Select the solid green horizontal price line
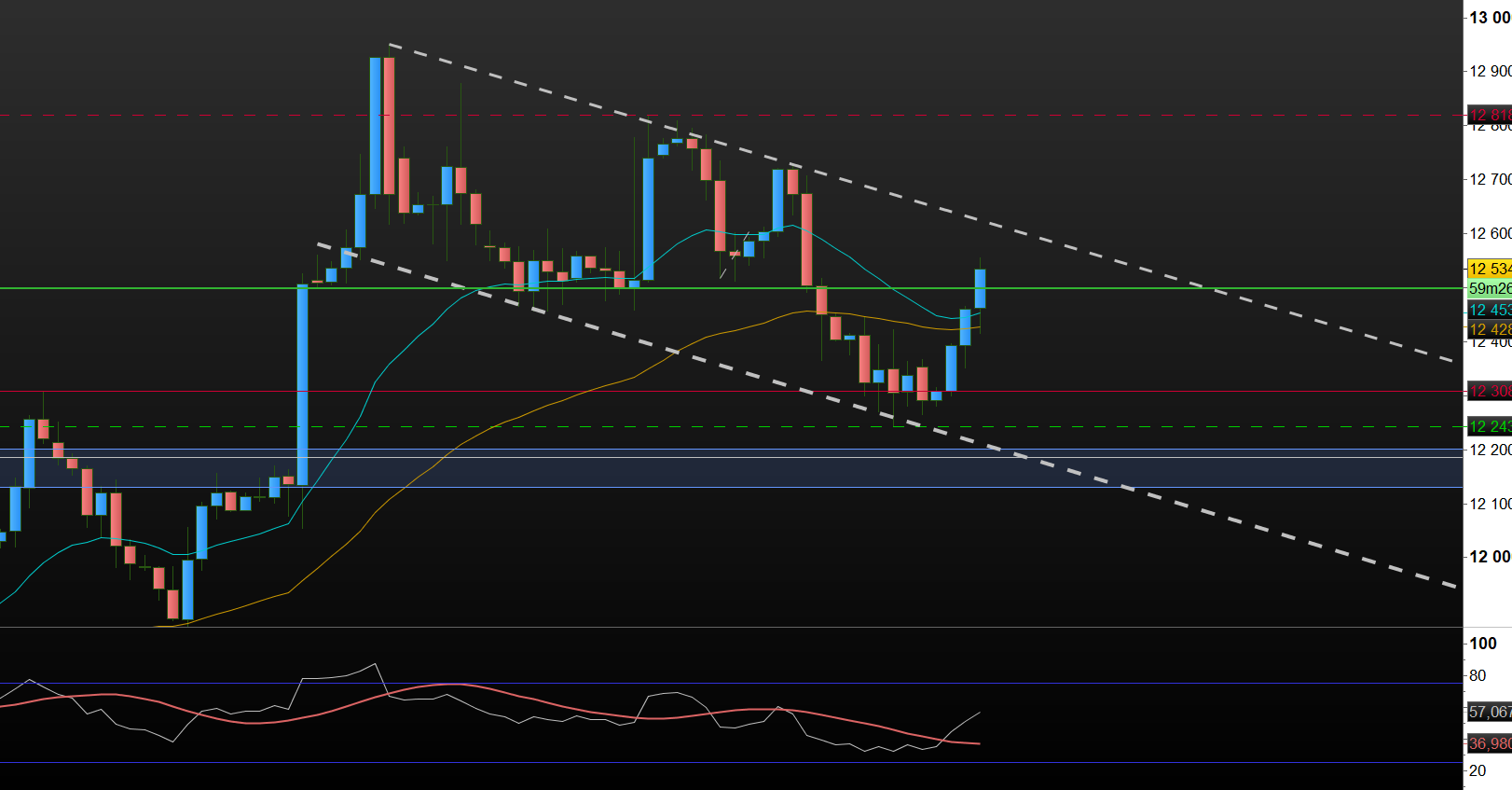 pos(731,288)
